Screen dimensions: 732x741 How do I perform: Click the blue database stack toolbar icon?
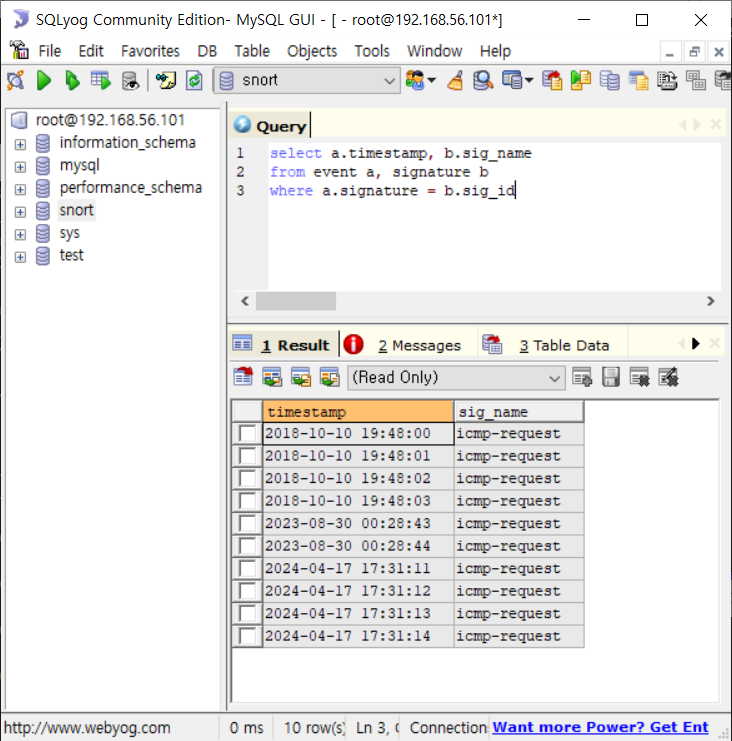(x=610, y=80)
